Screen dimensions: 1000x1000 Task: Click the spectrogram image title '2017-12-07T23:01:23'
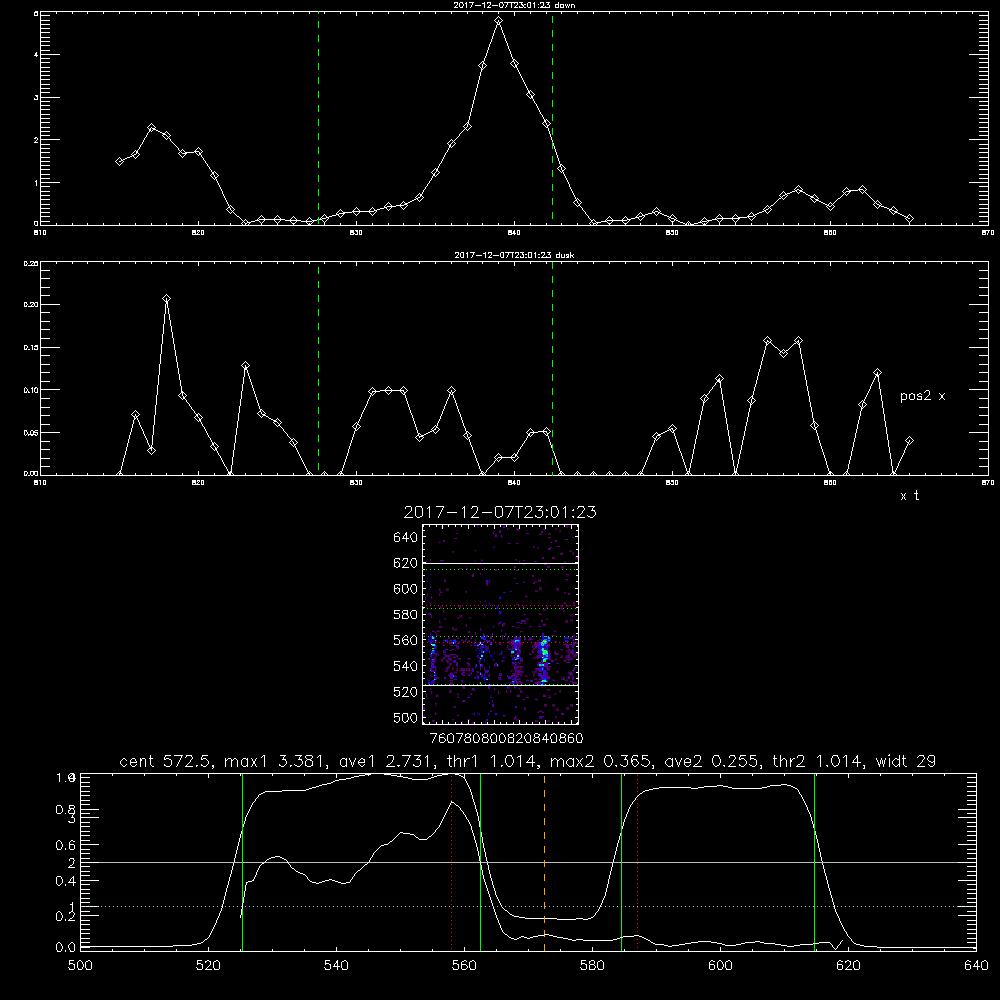(x=500, y=512)
